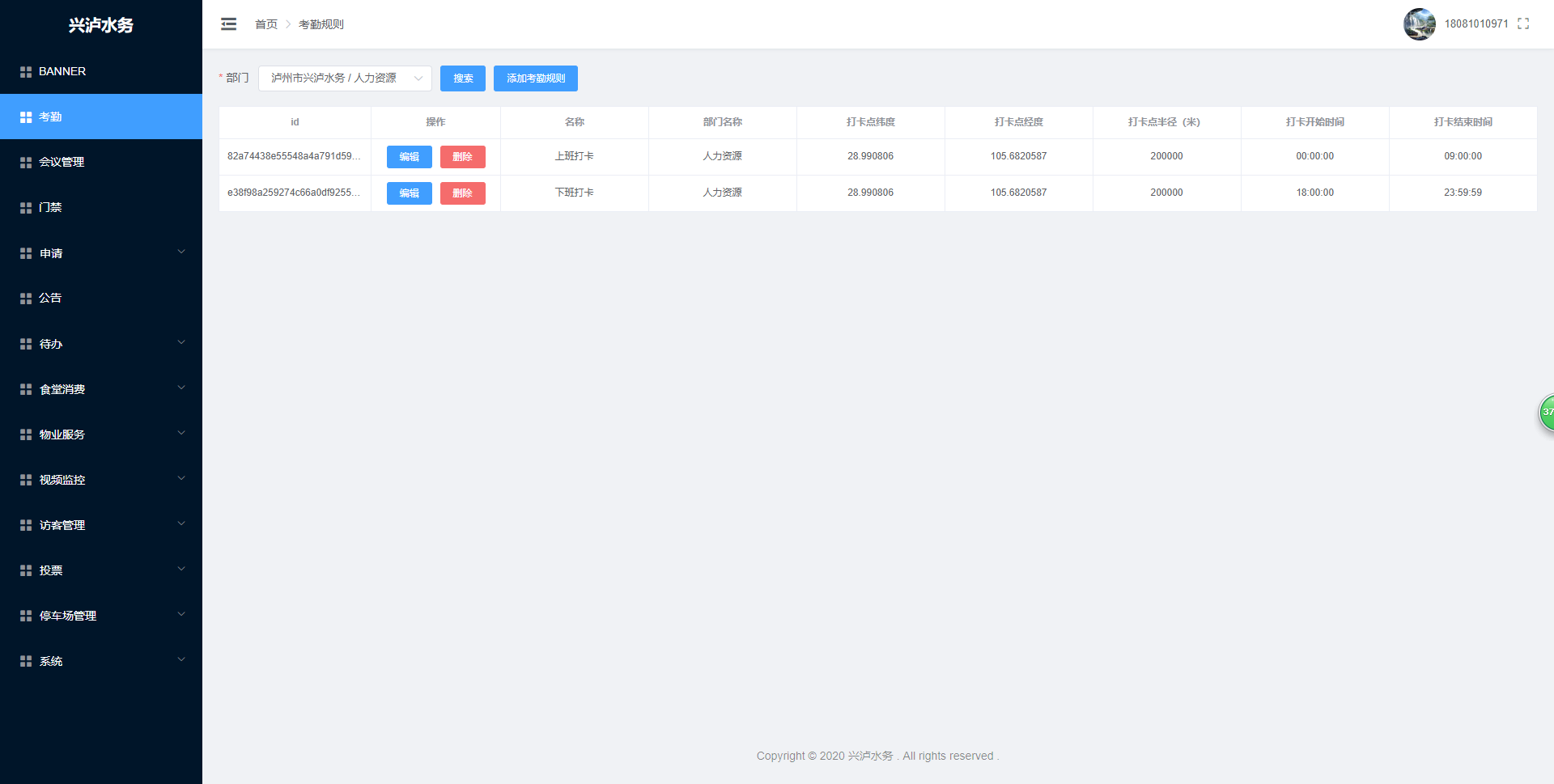Viewport: 1554px width, 784px height.
Task: Click the grid icon beside BANNER
Action: coord(26,72)
